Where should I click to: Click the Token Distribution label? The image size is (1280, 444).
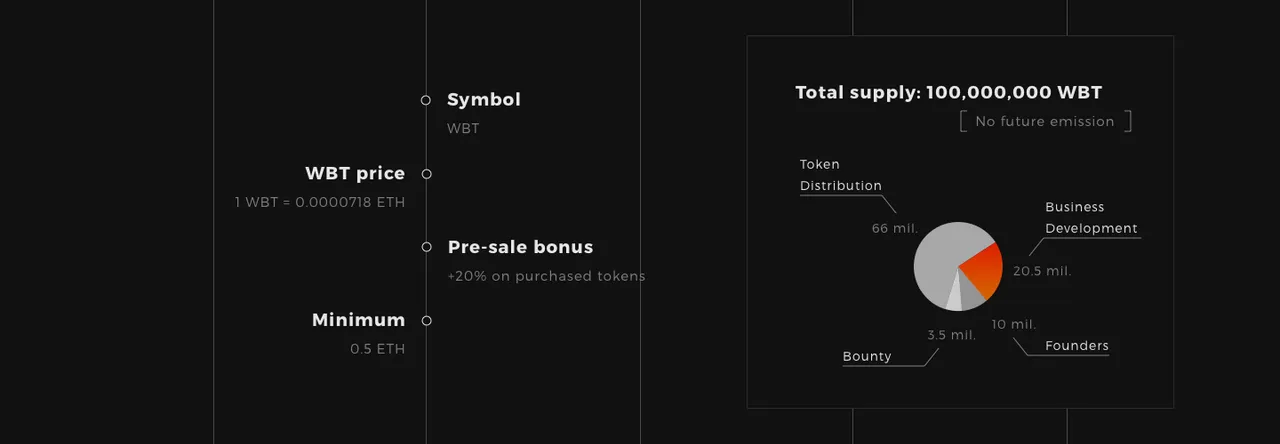841,175
